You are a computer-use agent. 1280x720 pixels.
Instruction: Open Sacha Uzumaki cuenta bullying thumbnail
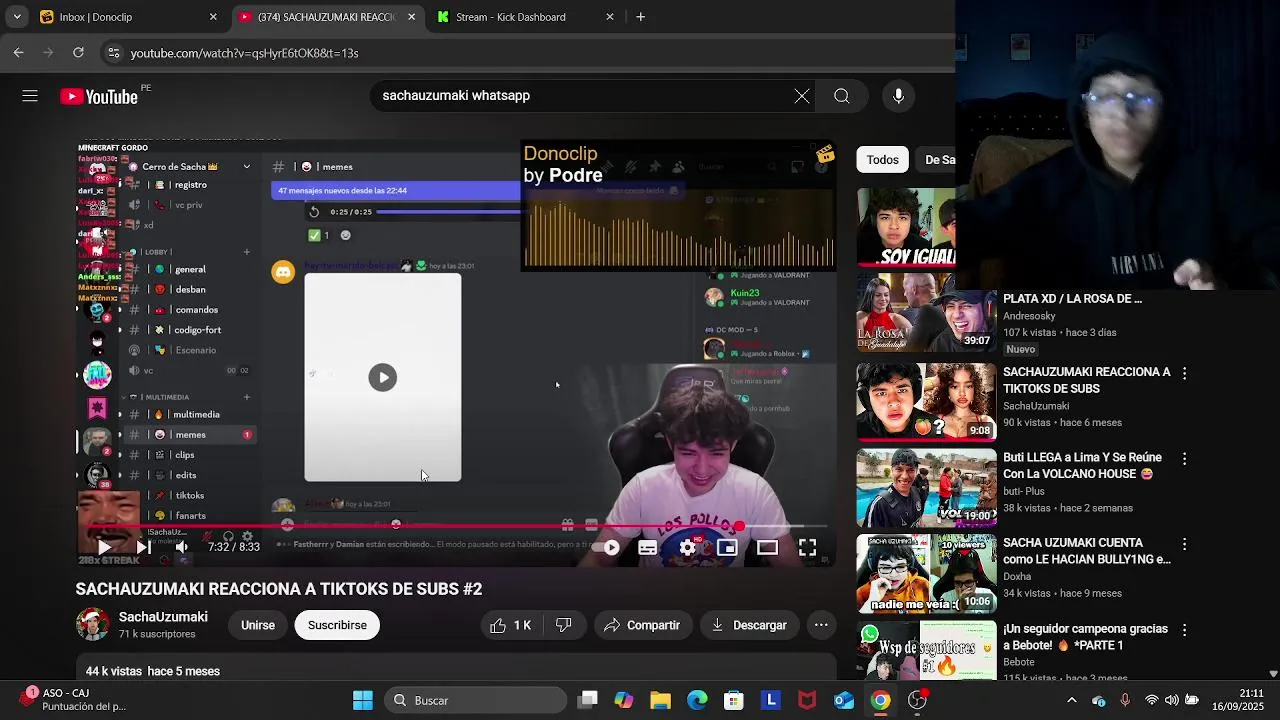pos(926,574)
